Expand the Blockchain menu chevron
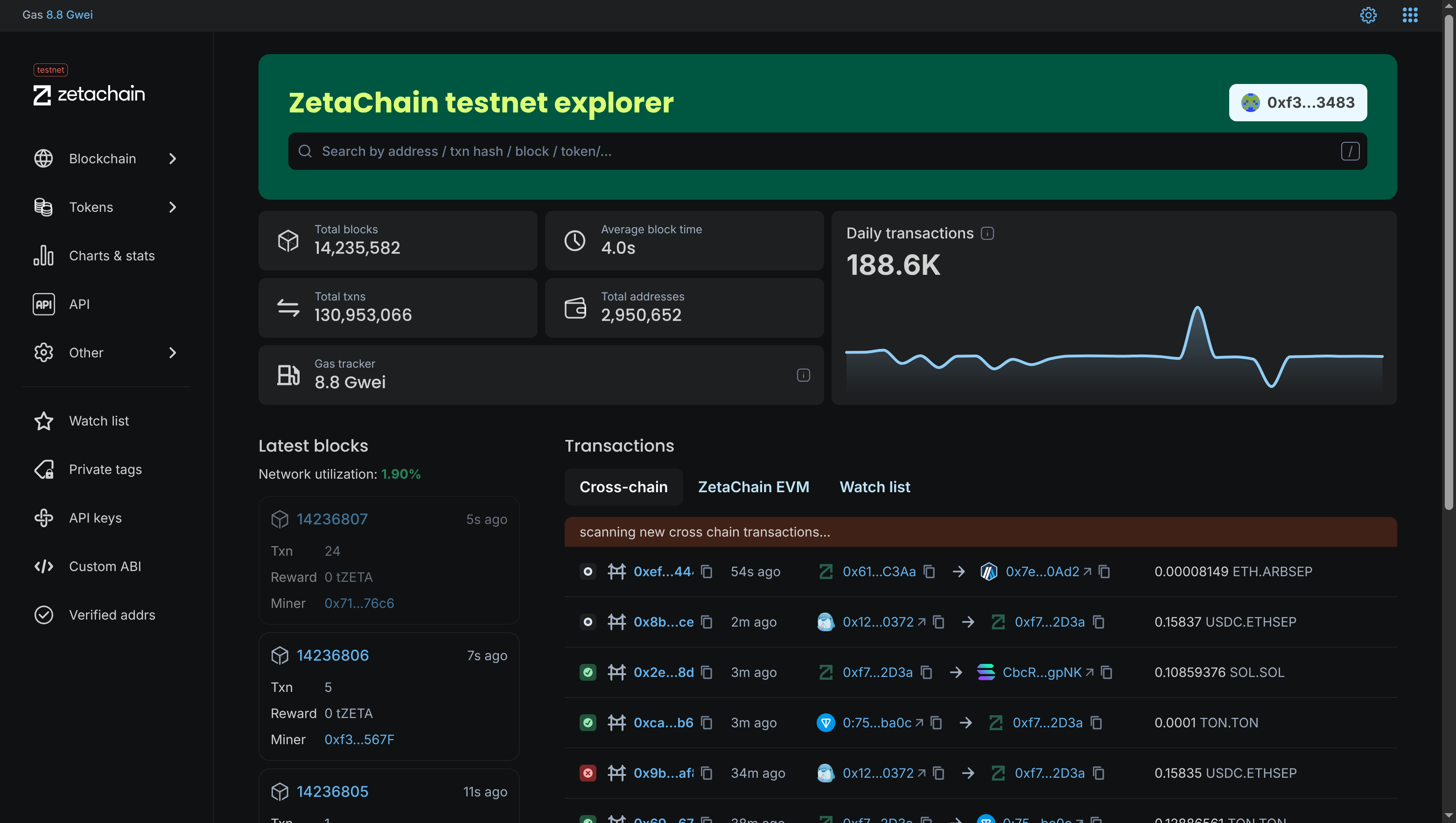1456x823 pixels. [173, 159]
